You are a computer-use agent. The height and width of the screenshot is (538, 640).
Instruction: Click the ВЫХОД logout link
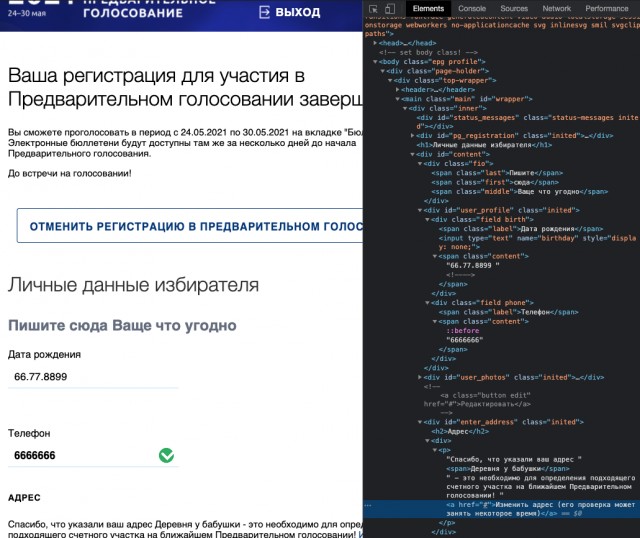298,12
